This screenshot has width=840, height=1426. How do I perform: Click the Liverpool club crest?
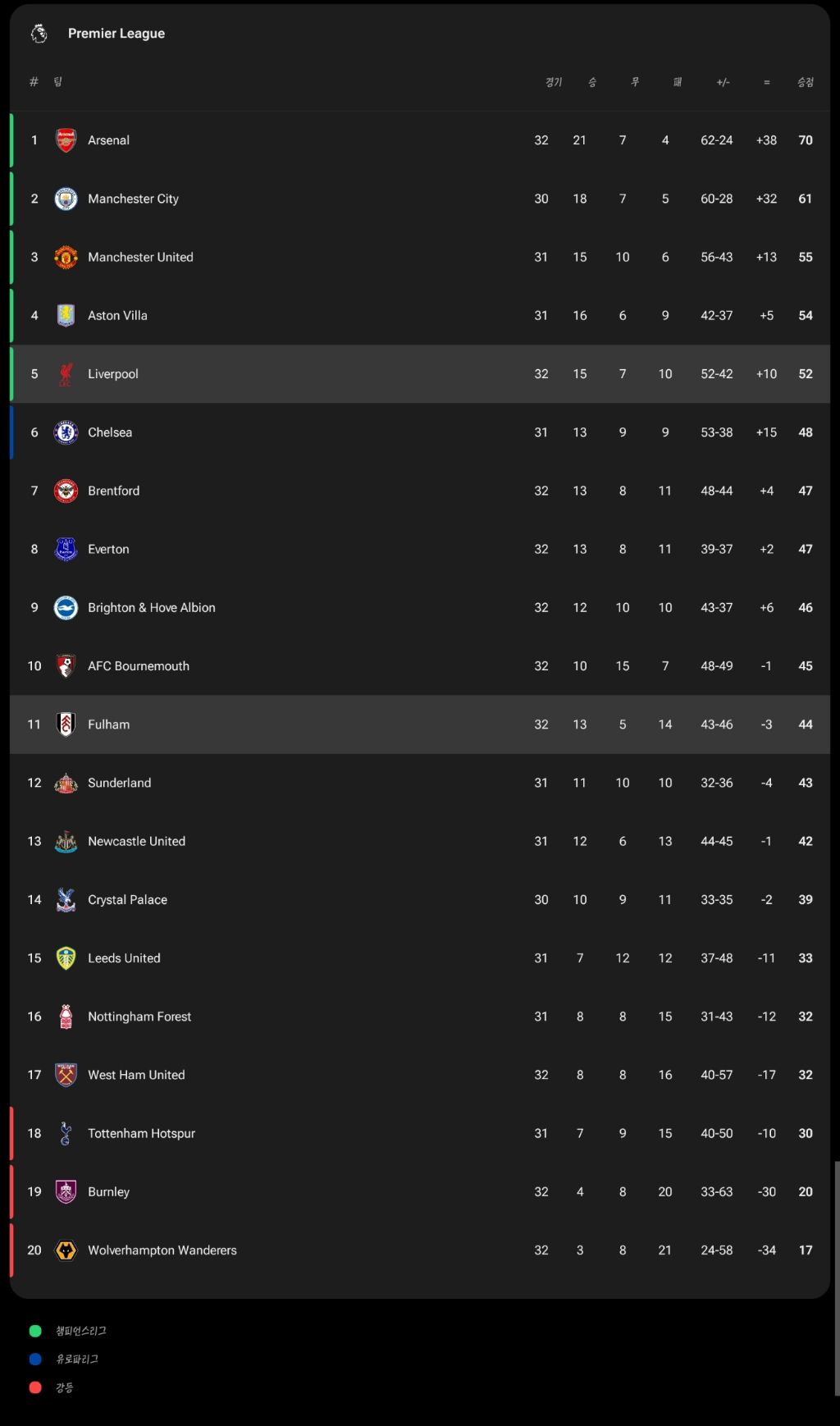(x=66, y=373)
